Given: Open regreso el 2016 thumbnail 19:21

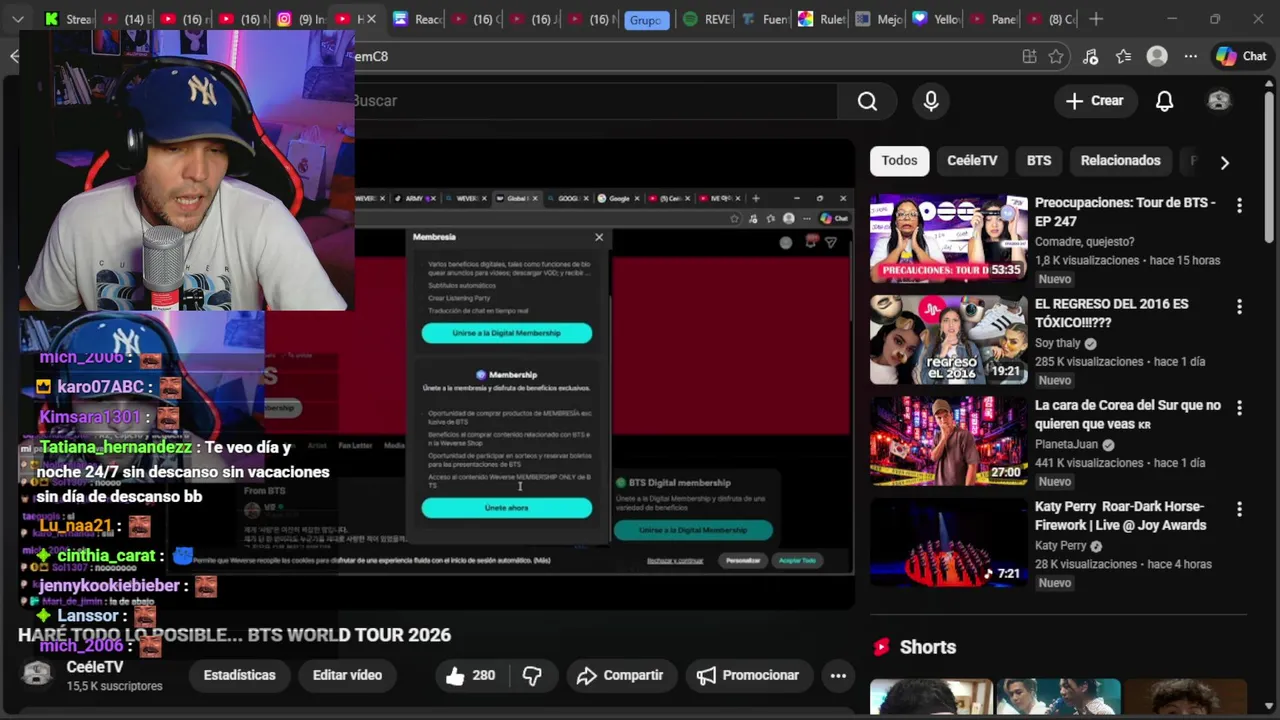Looking at the screenshot, I should (x=948, y=340).
